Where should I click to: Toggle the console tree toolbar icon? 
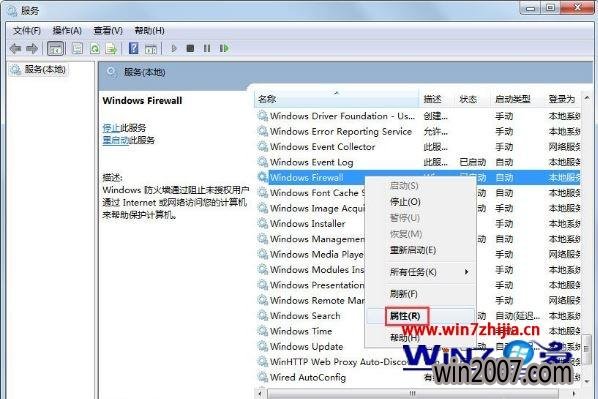click(x=56, y=48)
